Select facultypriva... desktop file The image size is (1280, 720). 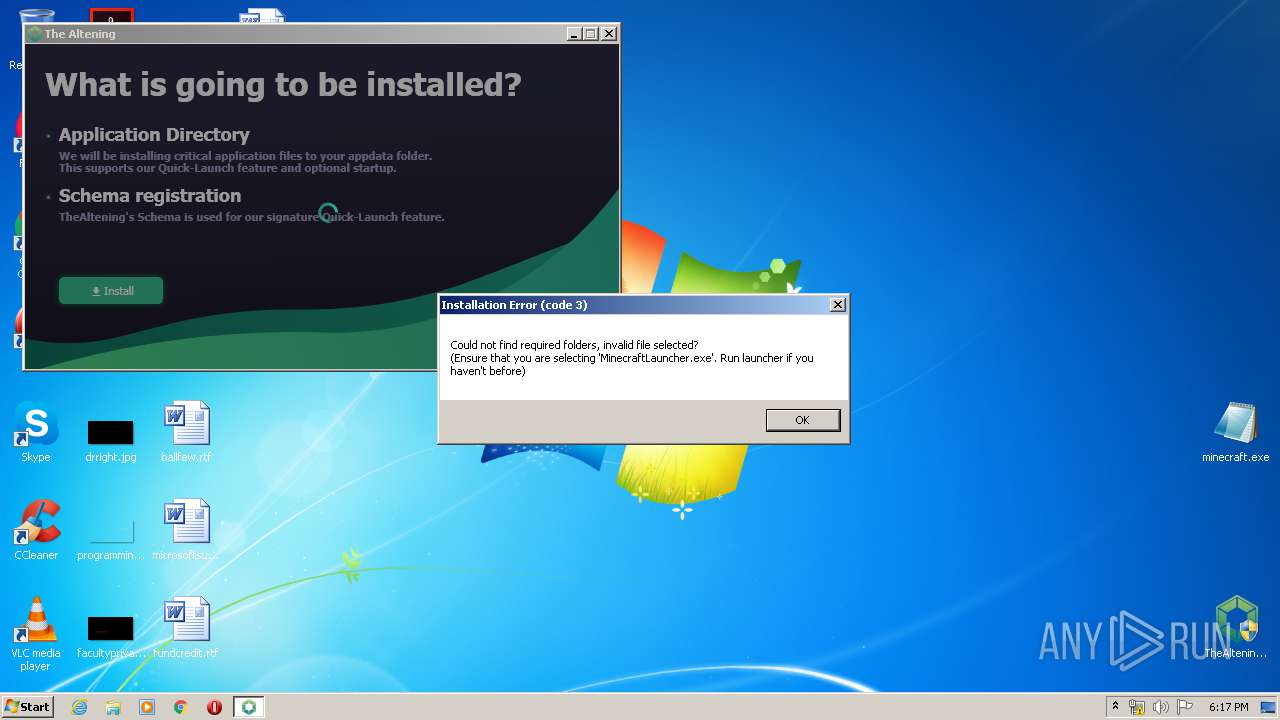click(x=110, y=636)
